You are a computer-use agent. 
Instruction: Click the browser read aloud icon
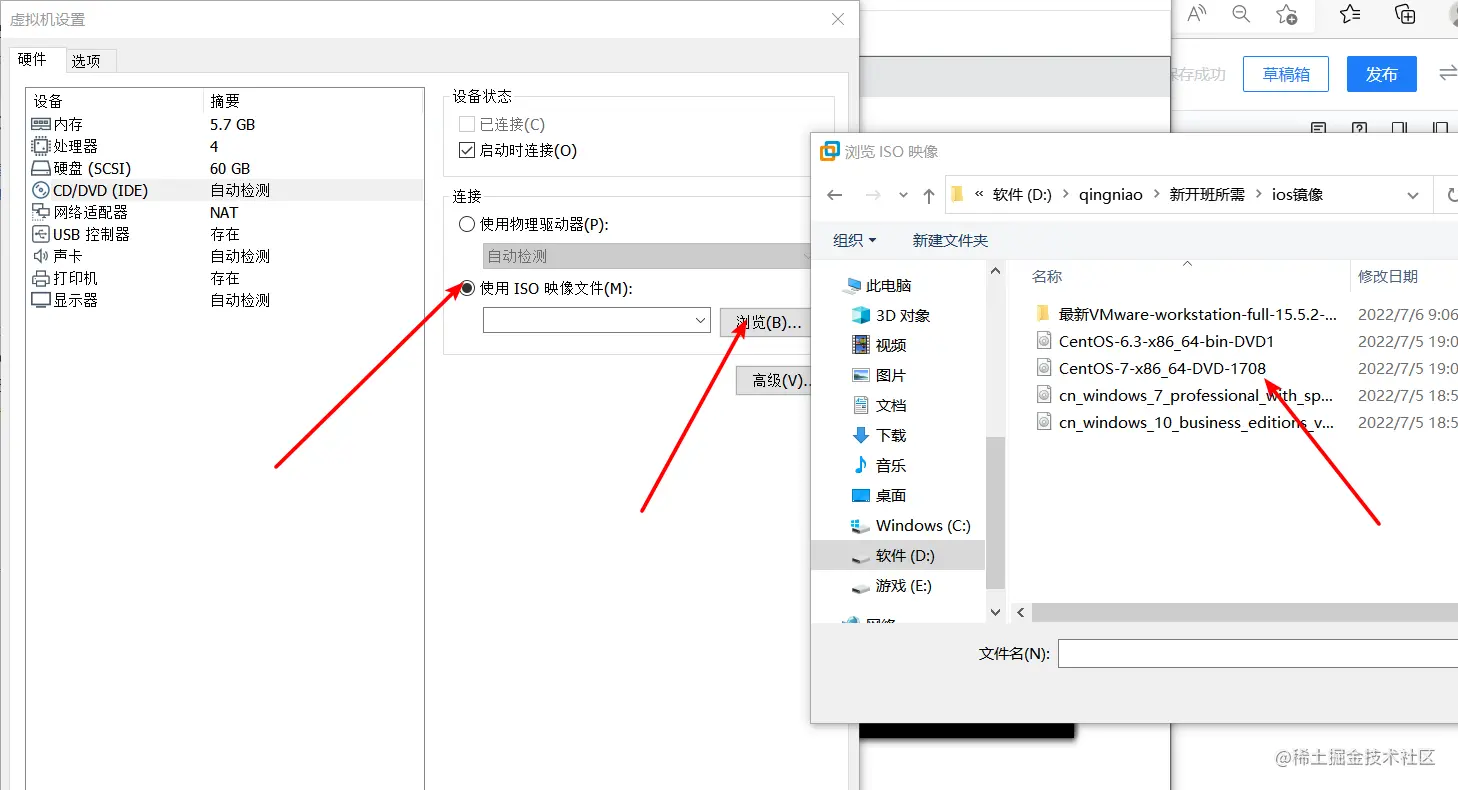[1196, 14]
